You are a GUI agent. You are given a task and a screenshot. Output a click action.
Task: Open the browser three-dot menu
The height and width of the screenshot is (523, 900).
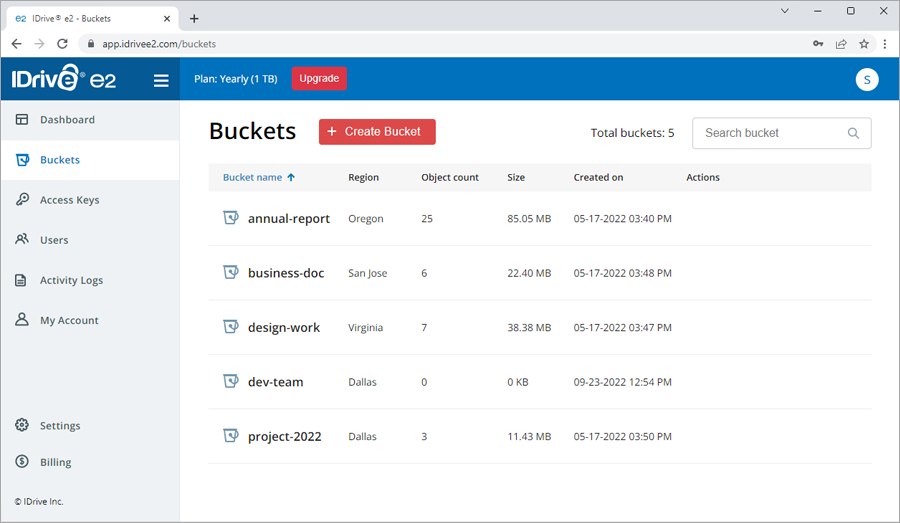point(885,44)
